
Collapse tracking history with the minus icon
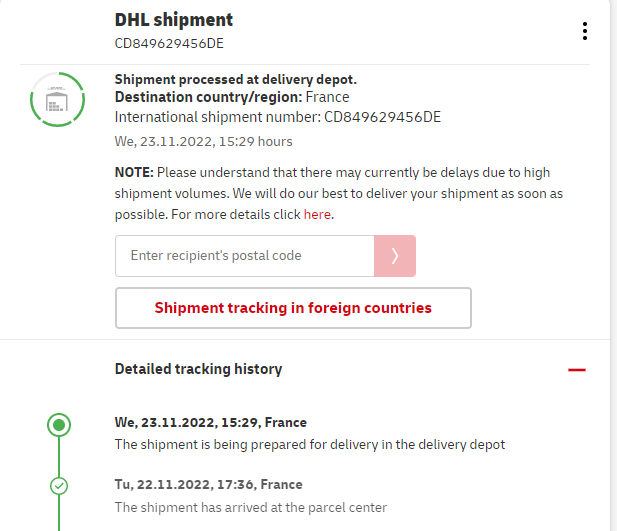[577, 370]
